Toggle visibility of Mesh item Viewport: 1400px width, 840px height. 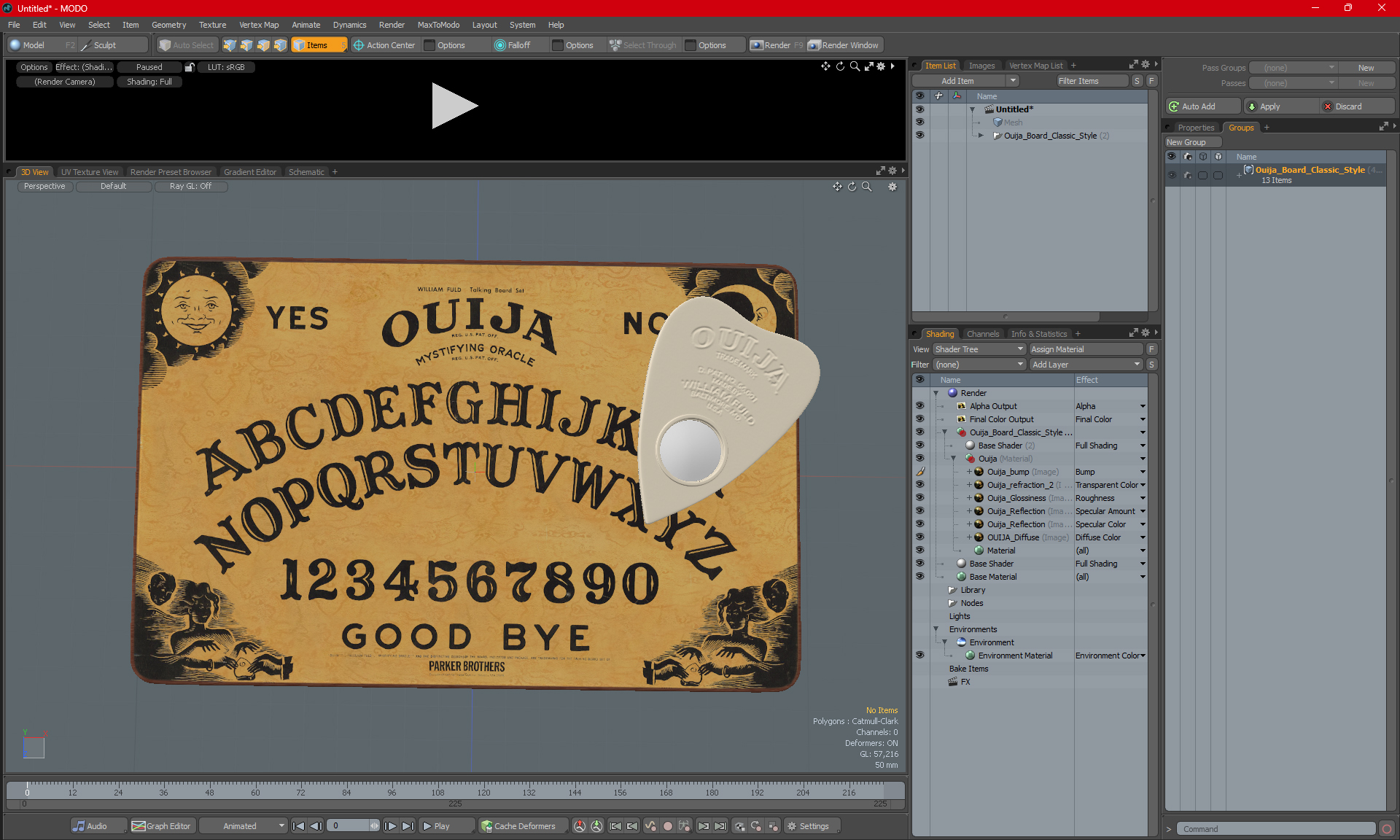919,122
